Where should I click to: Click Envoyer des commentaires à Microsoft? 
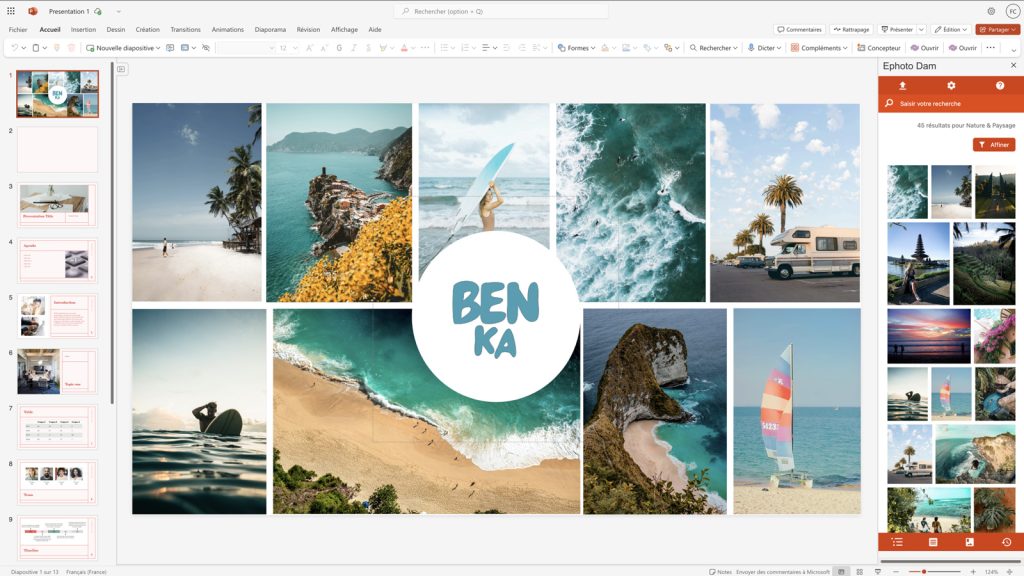point(782,571)
